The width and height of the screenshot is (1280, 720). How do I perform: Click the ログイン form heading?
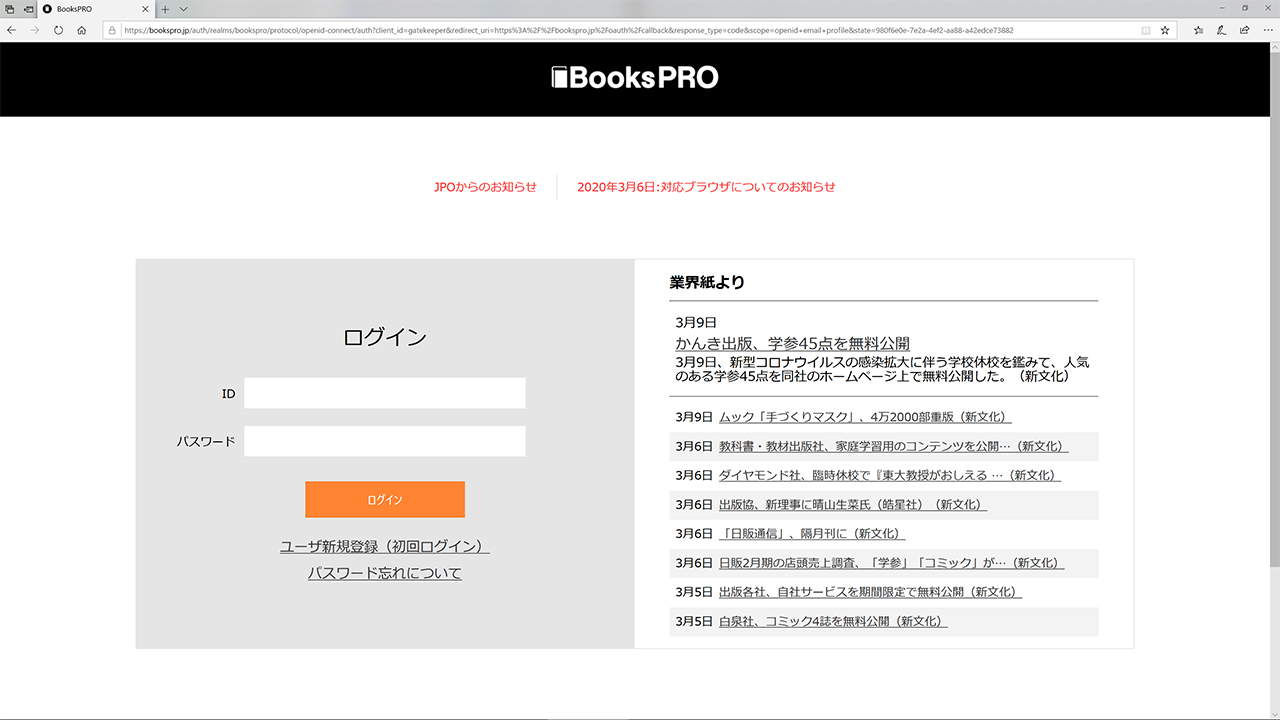coord(385,337)
